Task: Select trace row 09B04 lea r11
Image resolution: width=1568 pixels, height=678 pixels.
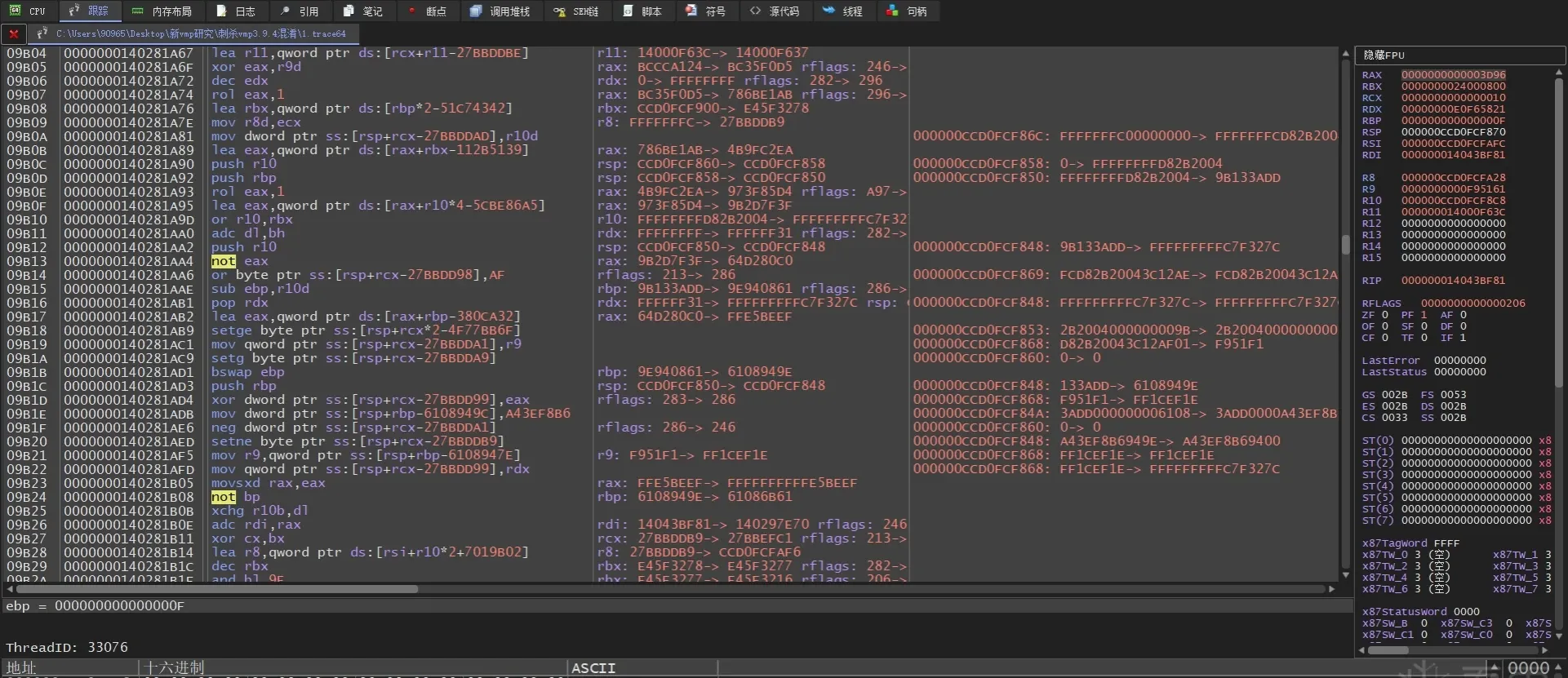Action: pyautogui.click(x=669, y=53)
